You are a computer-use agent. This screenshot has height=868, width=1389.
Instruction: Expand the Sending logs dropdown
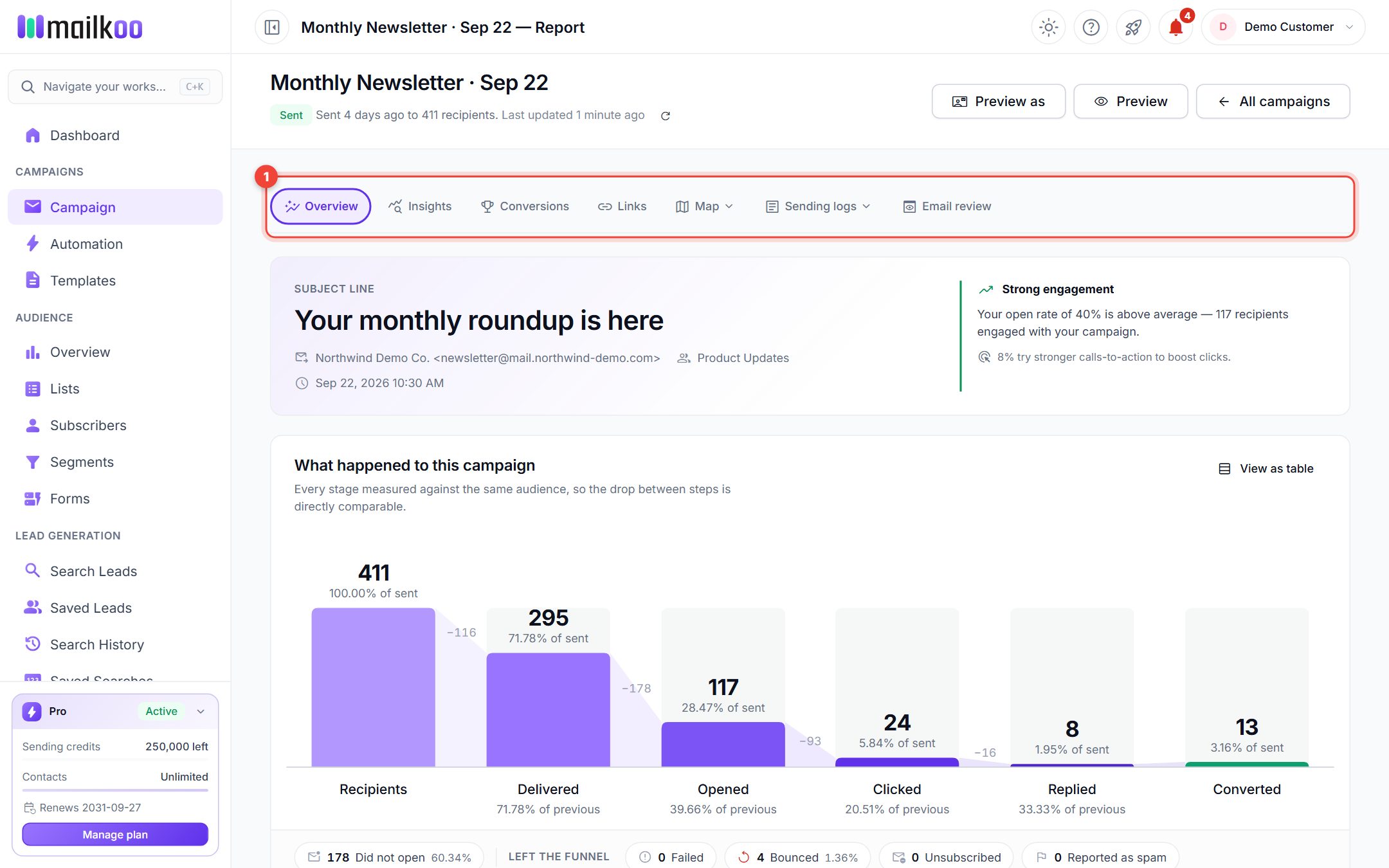818,206
